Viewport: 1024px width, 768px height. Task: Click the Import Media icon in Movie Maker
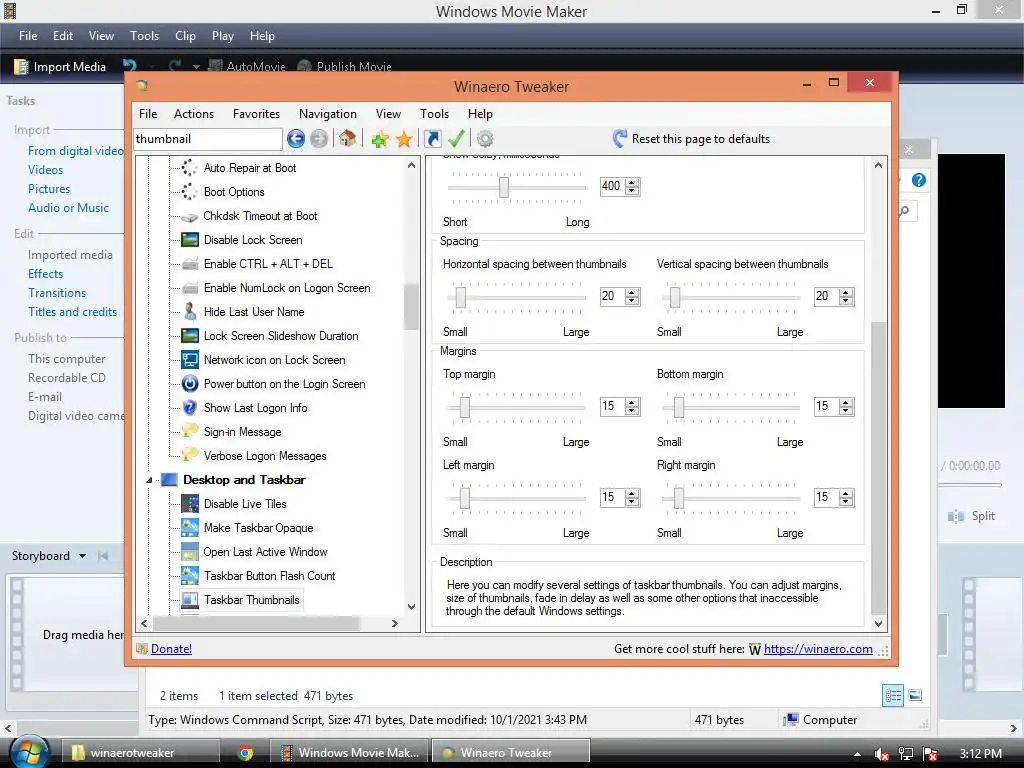[x=22, y=67]
